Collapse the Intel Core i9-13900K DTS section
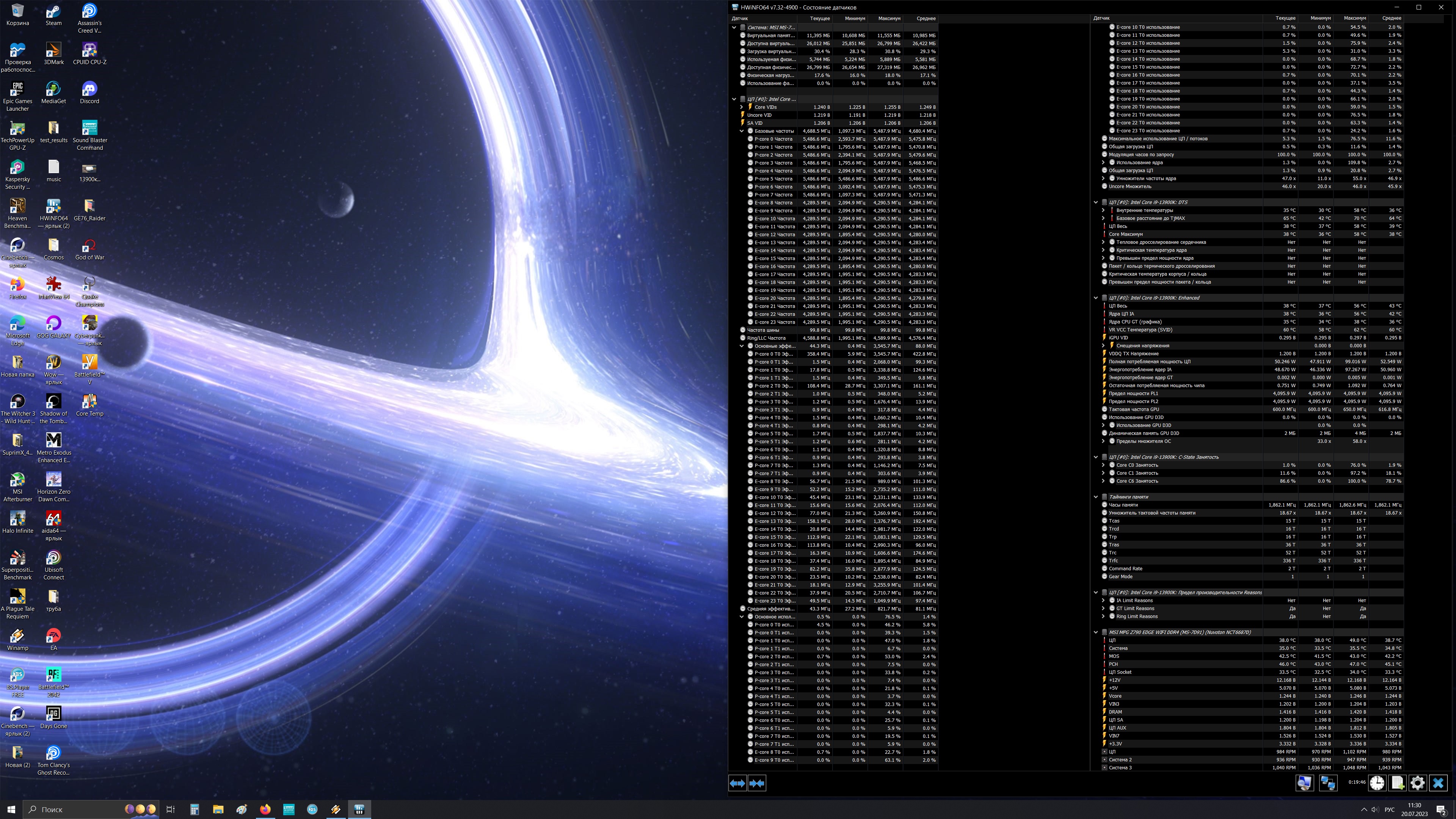 coord(1095,202)
